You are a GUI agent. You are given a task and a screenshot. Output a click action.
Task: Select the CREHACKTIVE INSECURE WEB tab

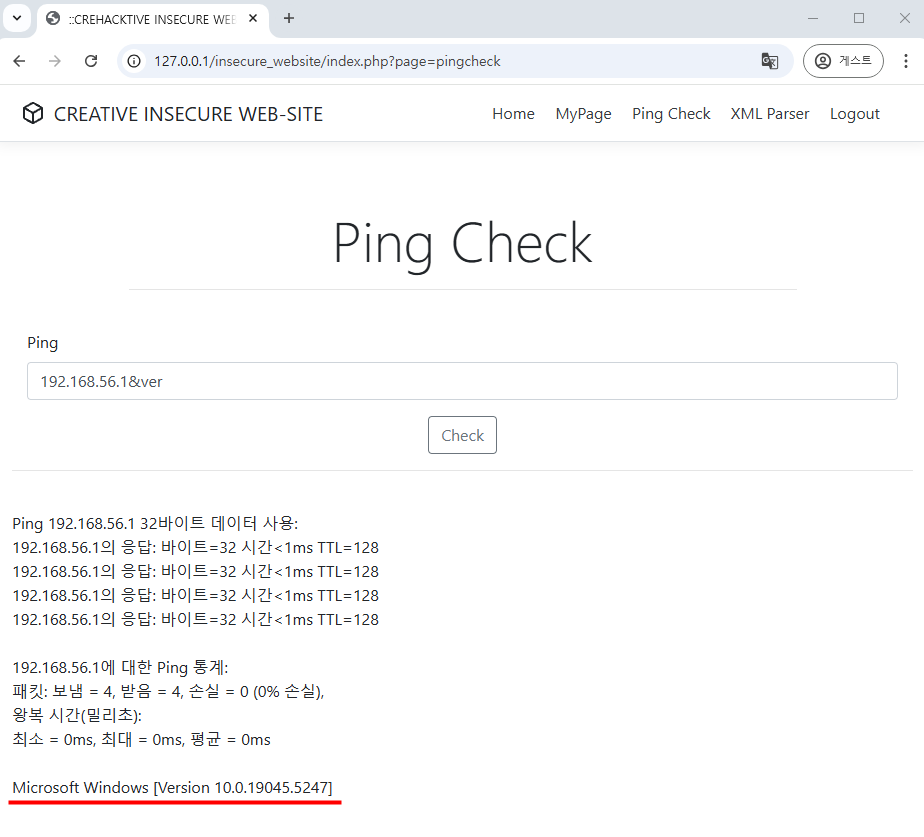(153, 19)
